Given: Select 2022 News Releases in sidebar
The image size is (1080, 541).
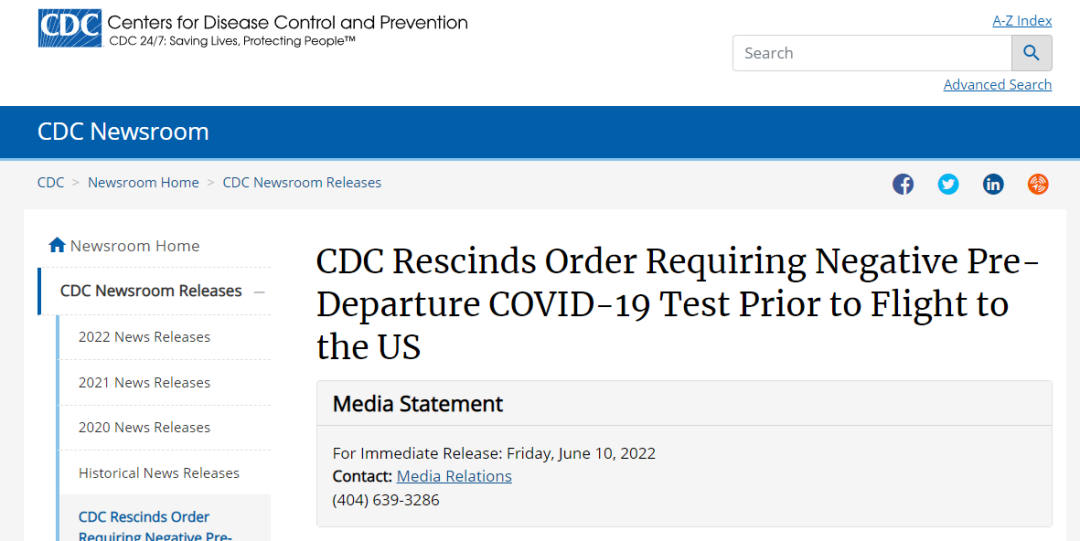Looking at the screenshot, I should tap(144, 337).
